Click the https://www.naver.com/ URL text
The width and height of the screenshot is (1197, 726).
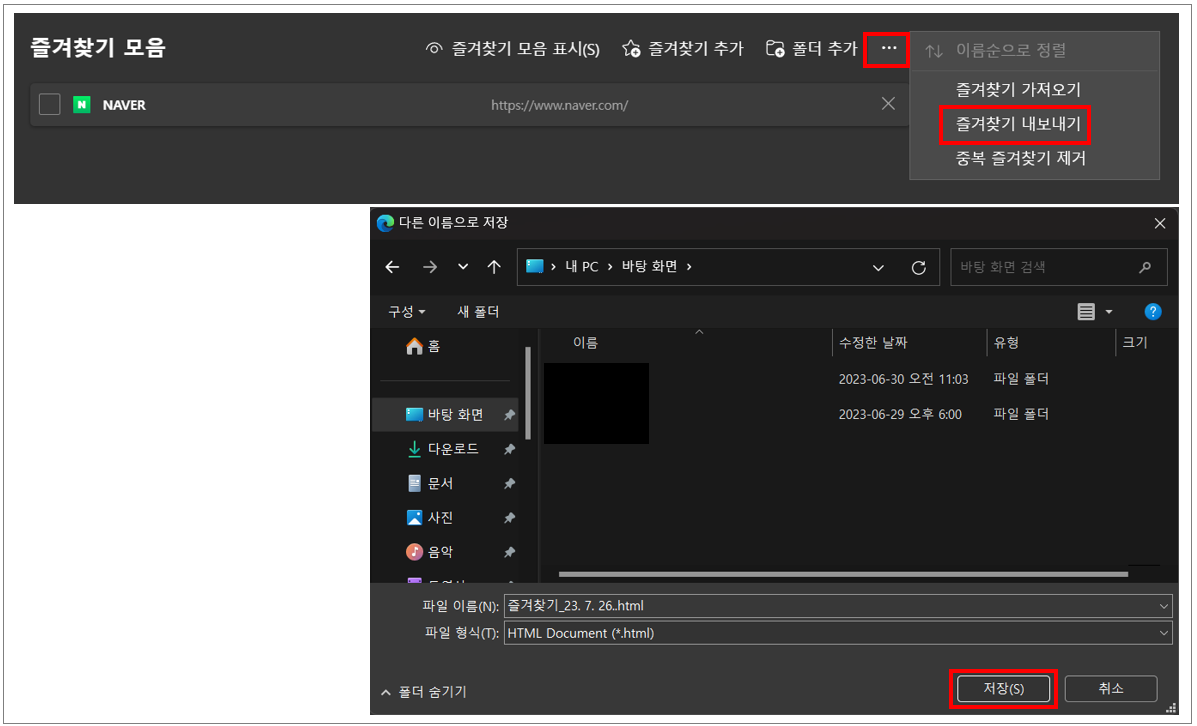[560, 105]
